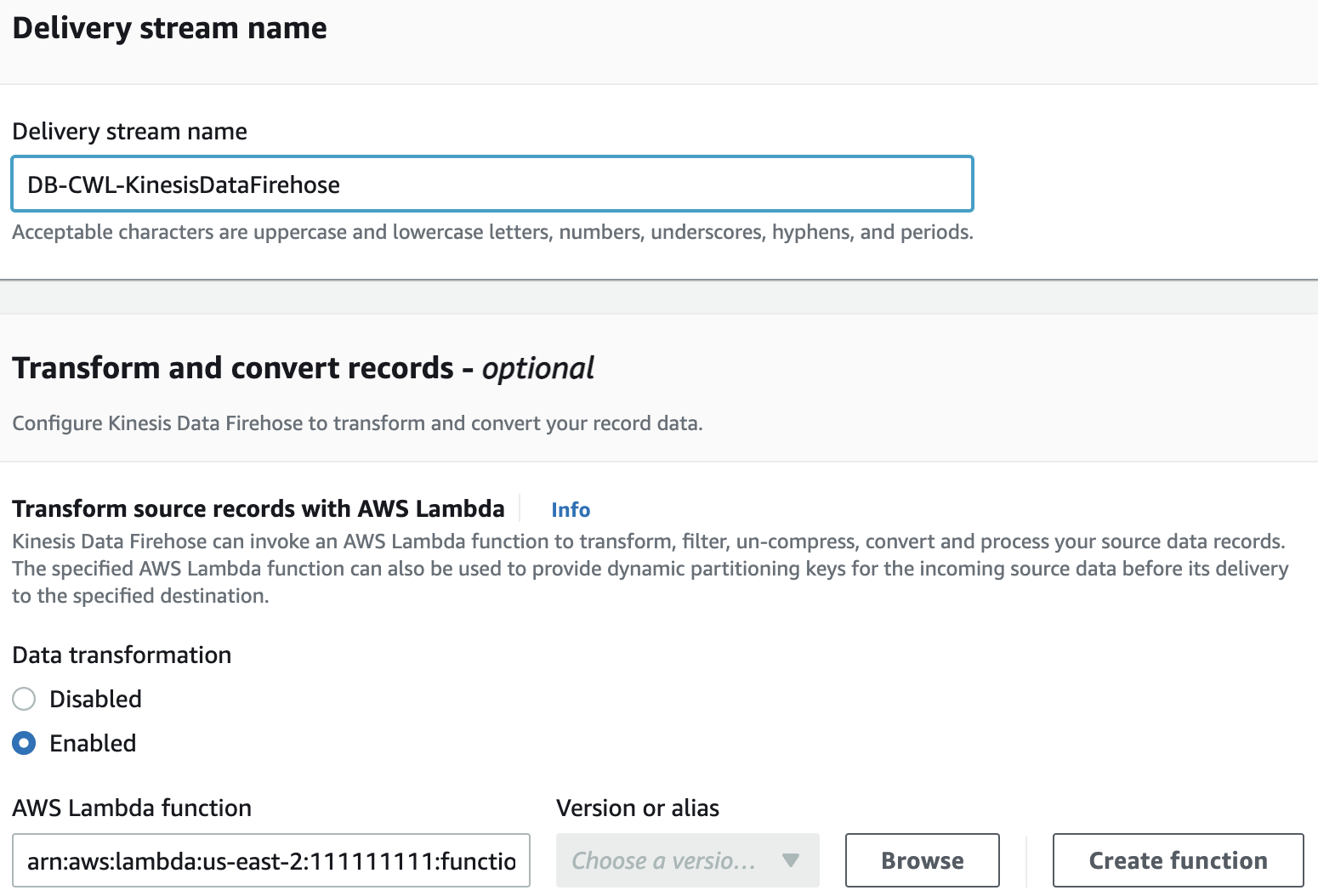Click the Lambda transform explanation paragraph
1318x896 pixels.
(x=650, y=568)
